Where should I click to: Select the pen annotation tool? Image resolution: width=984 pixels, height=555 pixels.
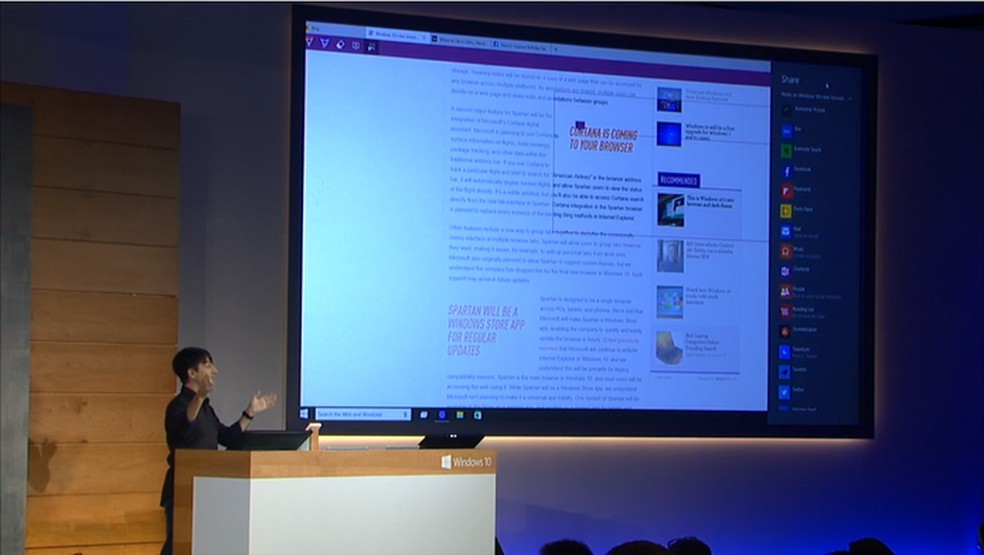(311, 44)
